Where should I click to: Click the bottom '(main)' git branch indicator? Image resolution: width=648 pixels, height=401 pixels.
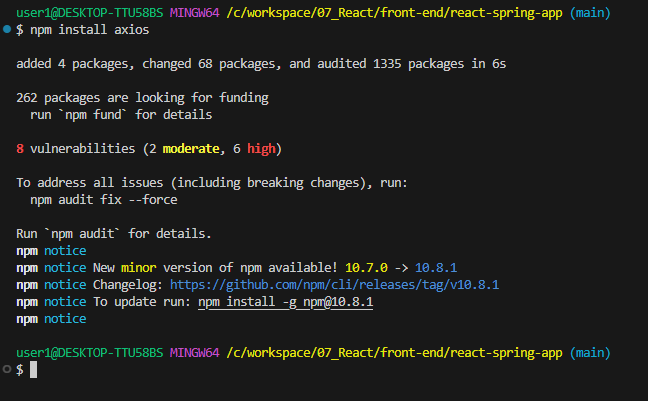click(x=590, y=353)
